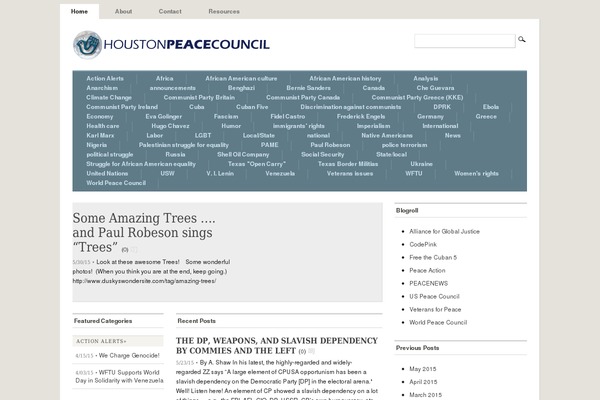
Task: Click the Houston Peace Council dove logo
Action: click(x=87, y=45)
